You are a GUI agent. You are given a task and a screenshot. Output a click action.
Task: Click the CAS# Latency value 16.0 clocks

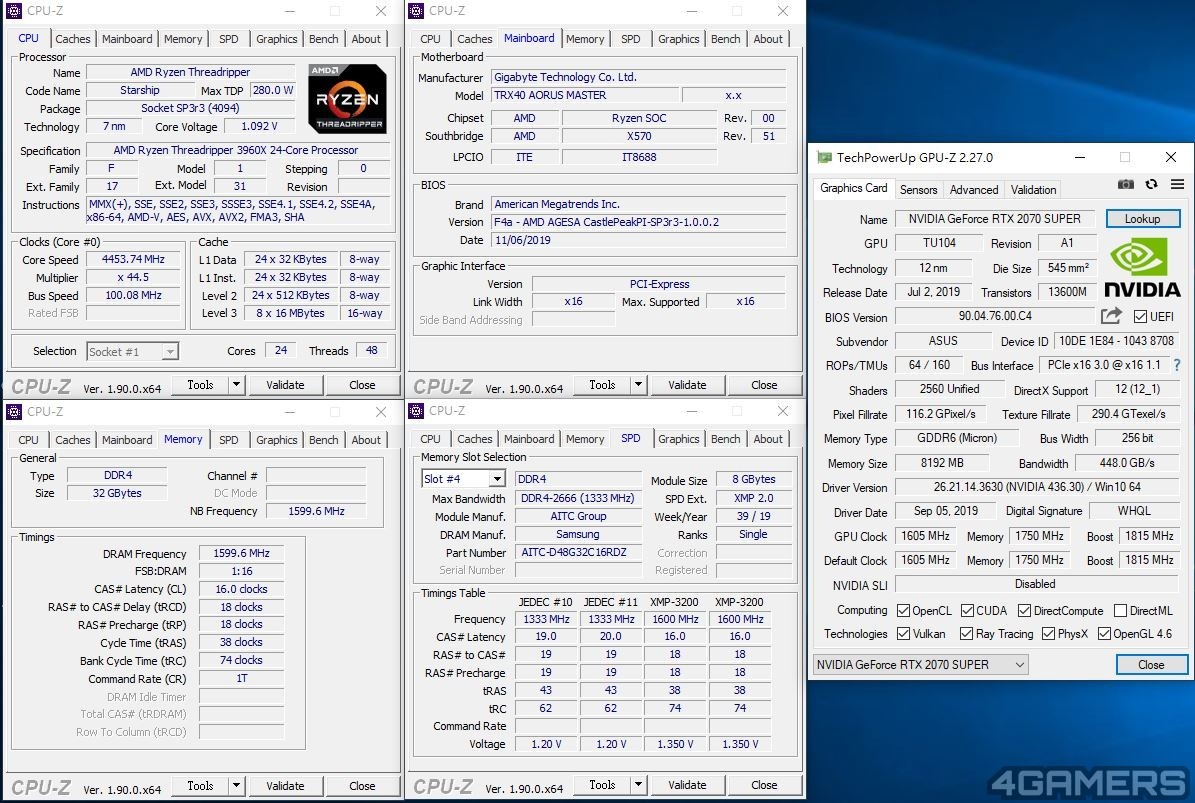click(241, 589)
